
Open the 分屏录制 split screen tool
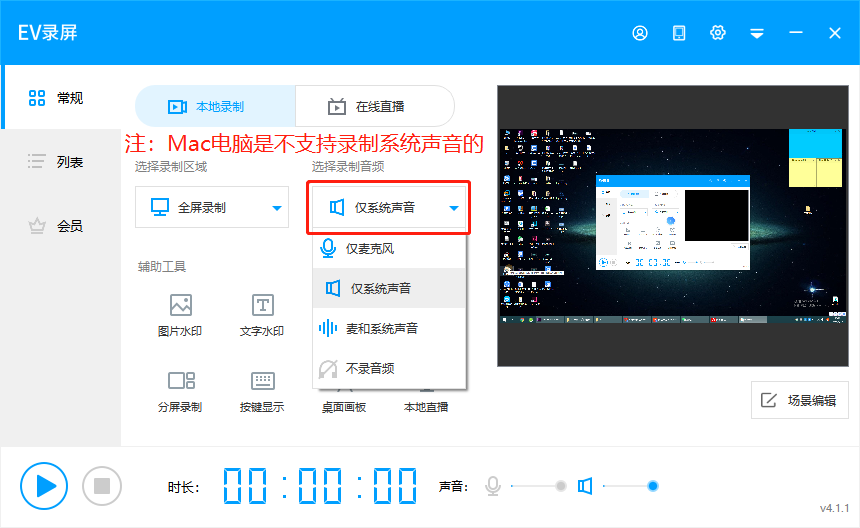tap(180, 392)
